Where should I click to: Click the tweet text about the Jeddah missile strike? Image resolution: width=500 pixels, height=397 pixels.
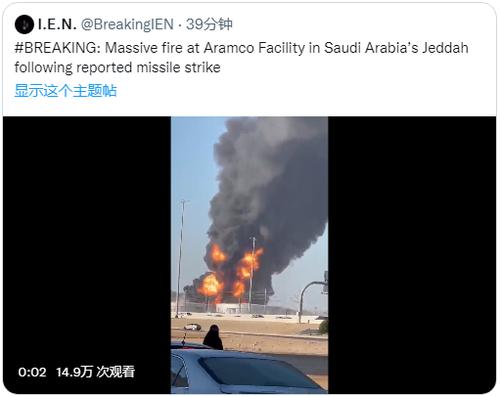241,58
